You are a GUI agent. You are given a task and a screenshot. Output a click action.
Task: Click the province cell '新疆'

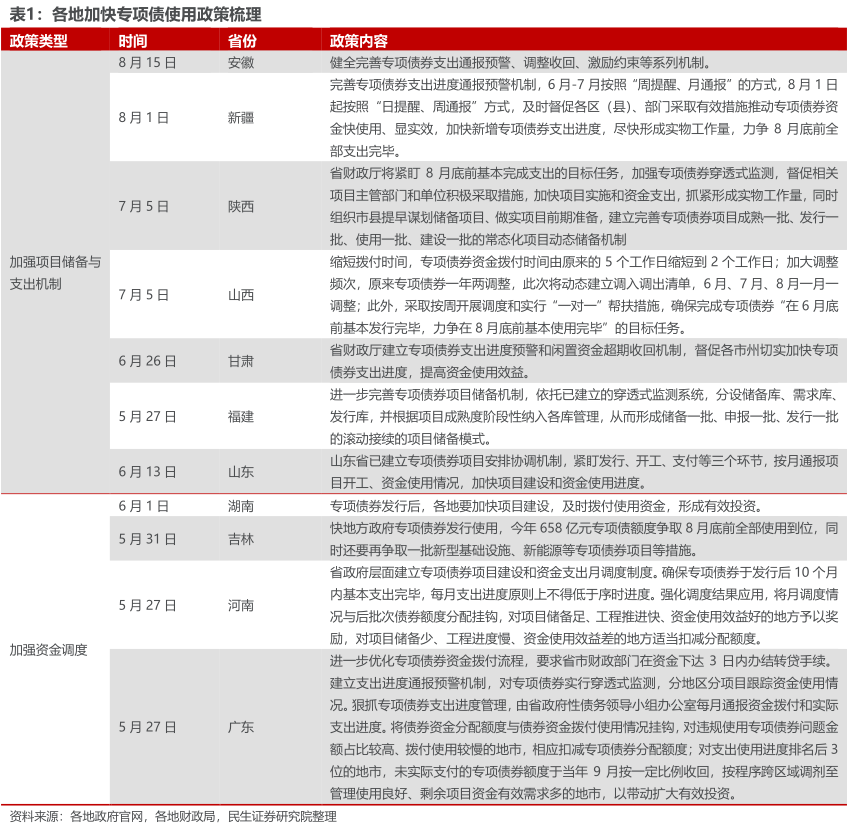(x=241, y=117)
